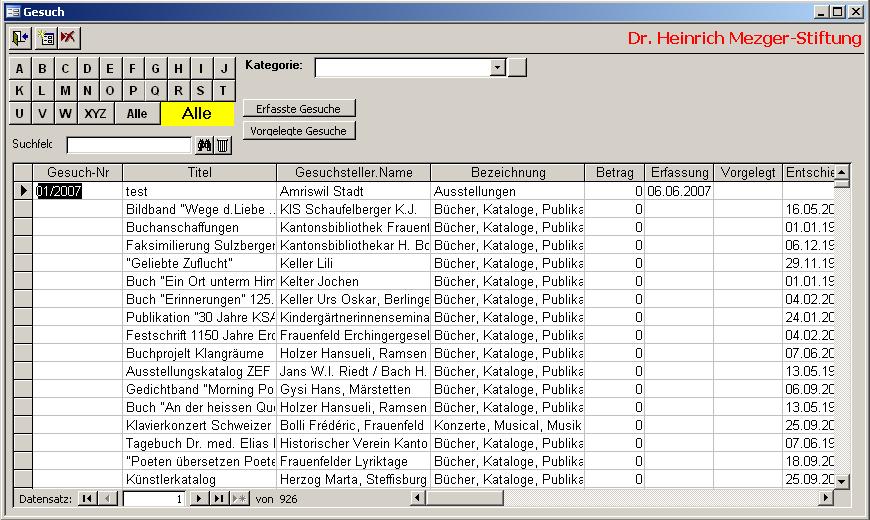Image resolution: width=870 pixels, height=520 pixels.
Task: Click the small button right of Kategorie
Action: point(516,67)
